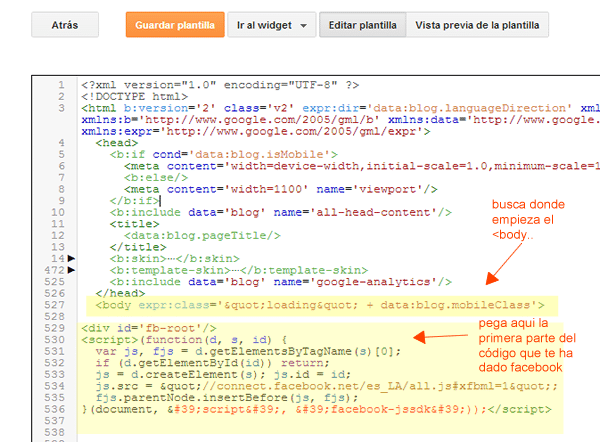Image resolution: width=600 pixels, height=442 pixels.
Task: Save with the Guardar plantilla button
Action: coord(175,25)
